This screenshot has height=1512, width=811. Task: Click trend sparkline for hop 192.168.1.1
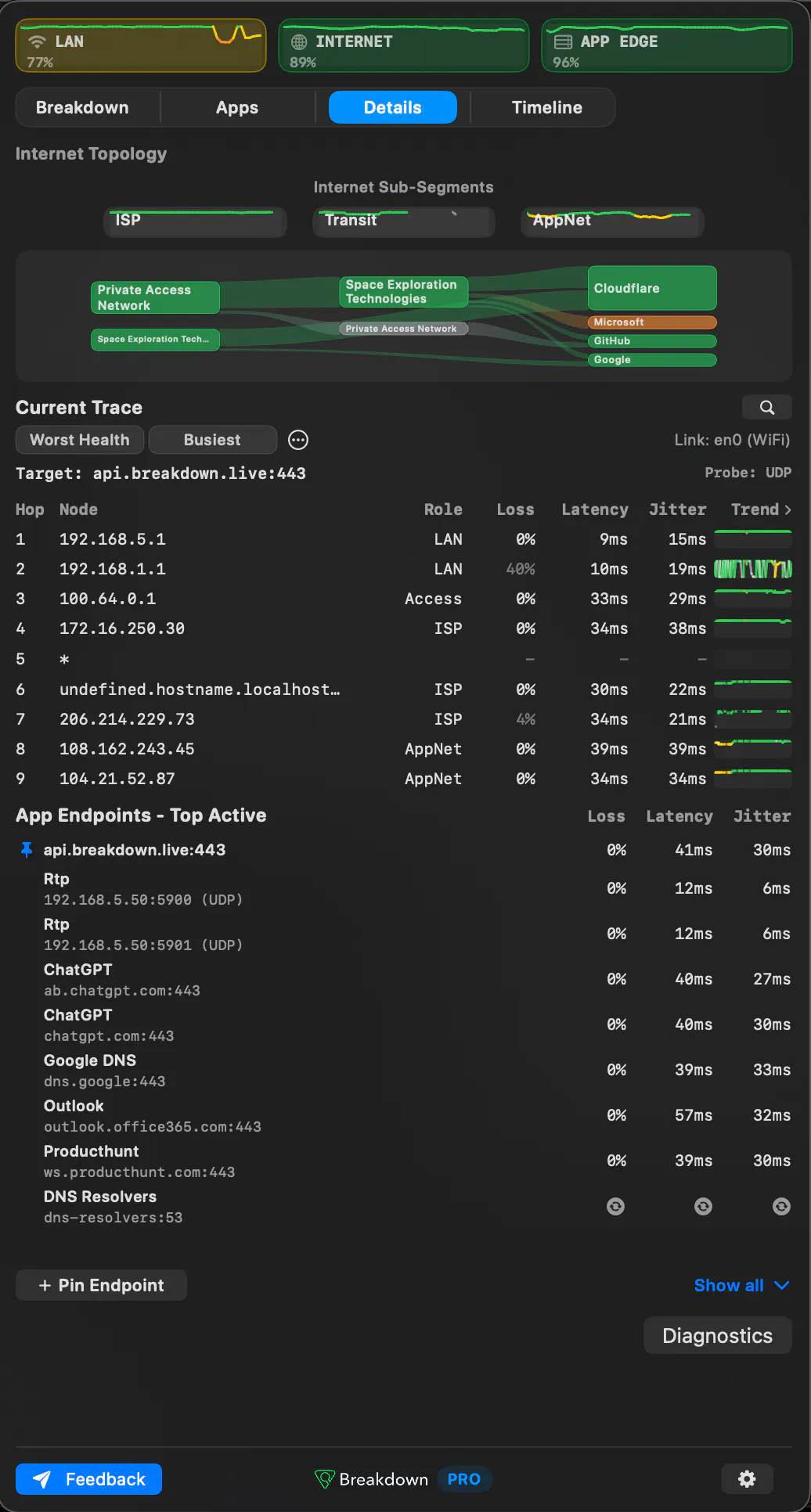753,569
